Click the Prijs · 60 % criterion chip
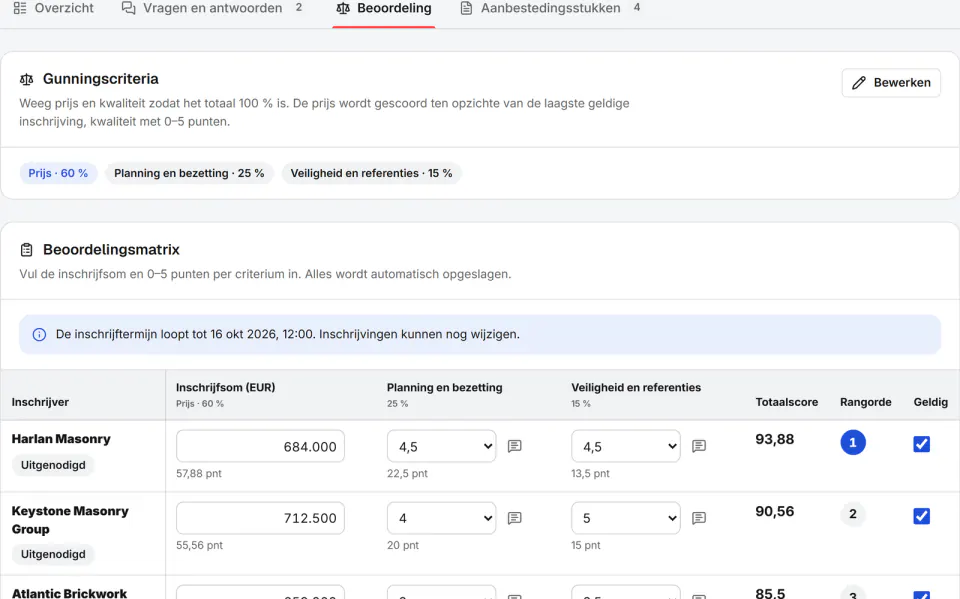Screen dimensions: 960x599 click(x=58, y=173)
